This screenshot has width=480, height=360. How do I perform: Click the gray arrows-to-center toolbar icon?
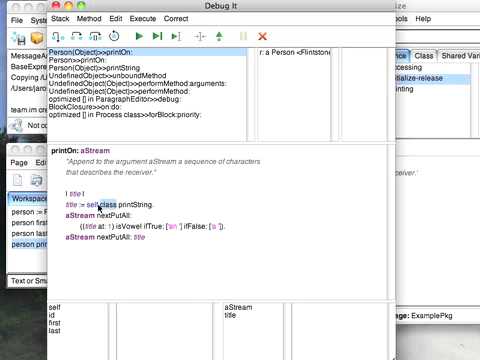coord(200,36)
